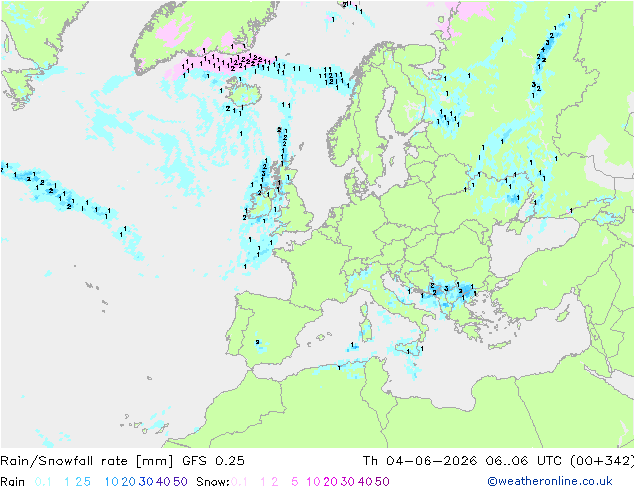The image size is (634, 490).
Task: Click the 'Rain/Snowfall rate [mm]' title text
Action: (87, 460)
